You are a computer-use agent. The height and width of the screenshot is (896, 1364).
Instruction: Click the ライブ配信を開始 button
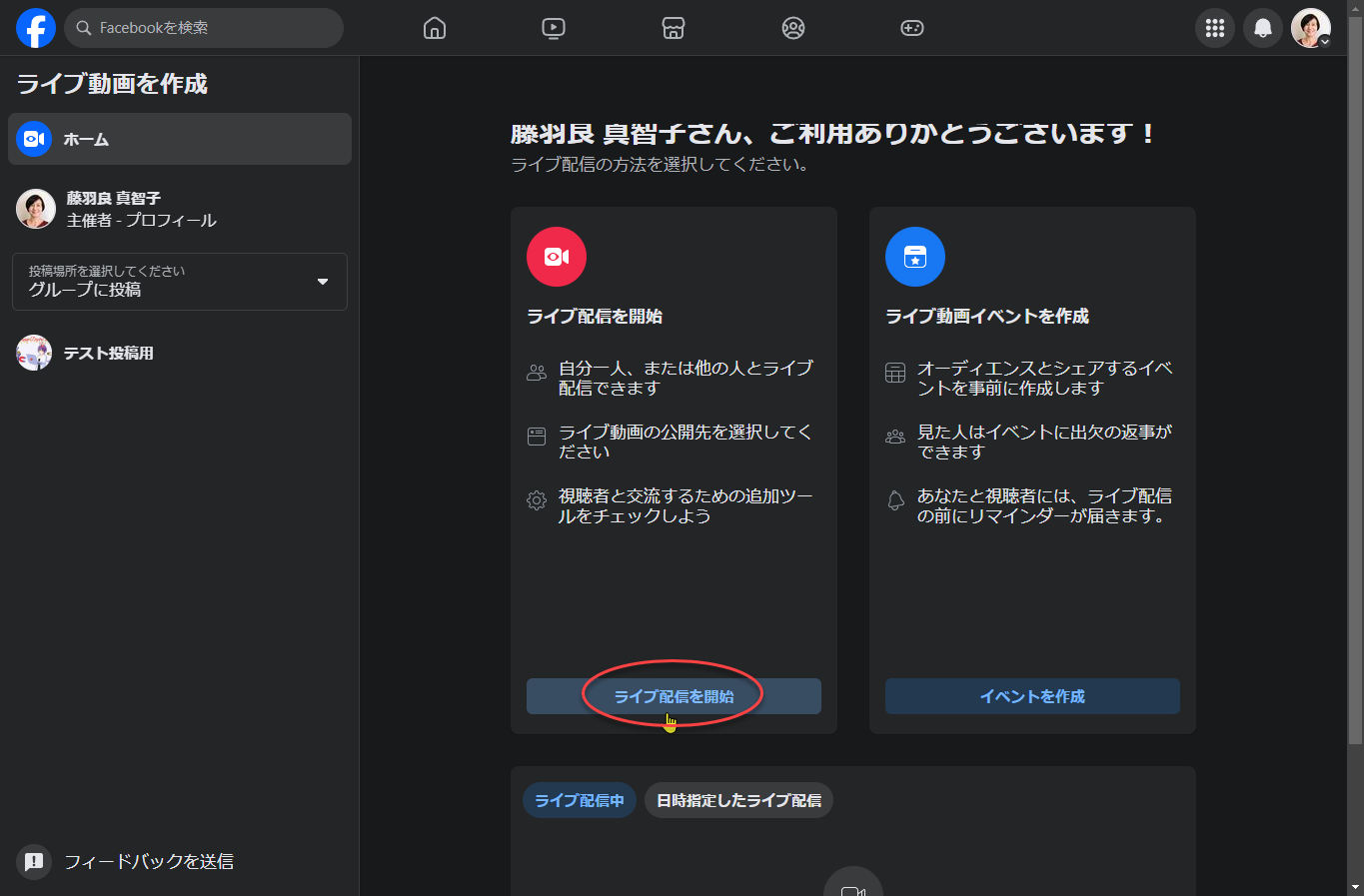pos(674,696)
